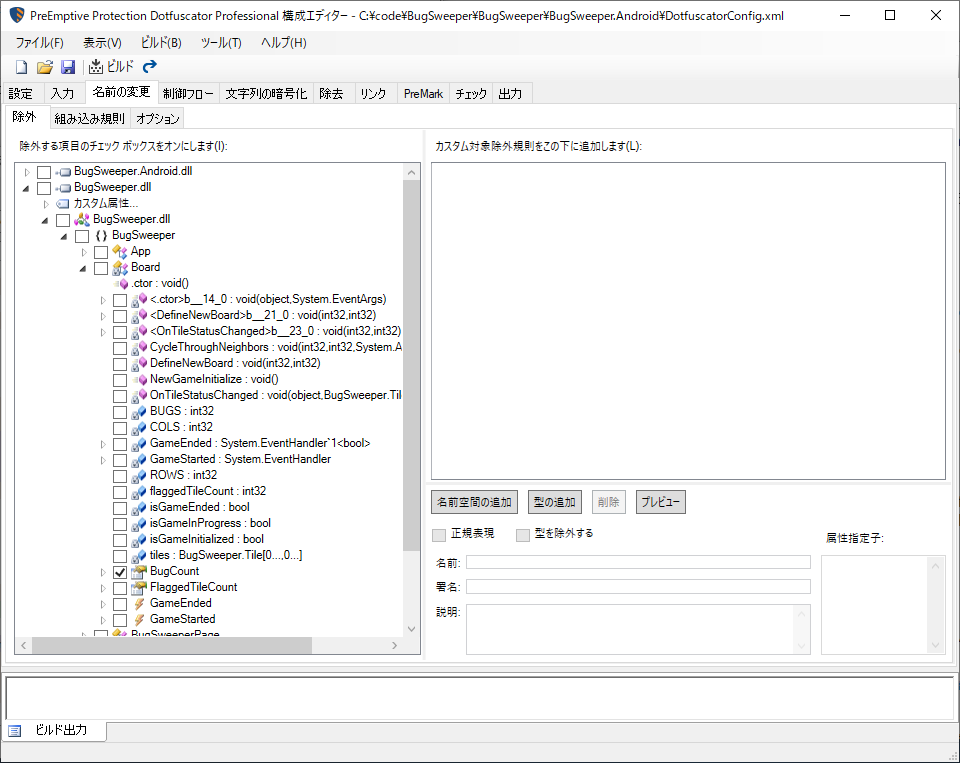Click the new file toolbar icon
This screenshot has height=763, width=960.
(21, 67)
